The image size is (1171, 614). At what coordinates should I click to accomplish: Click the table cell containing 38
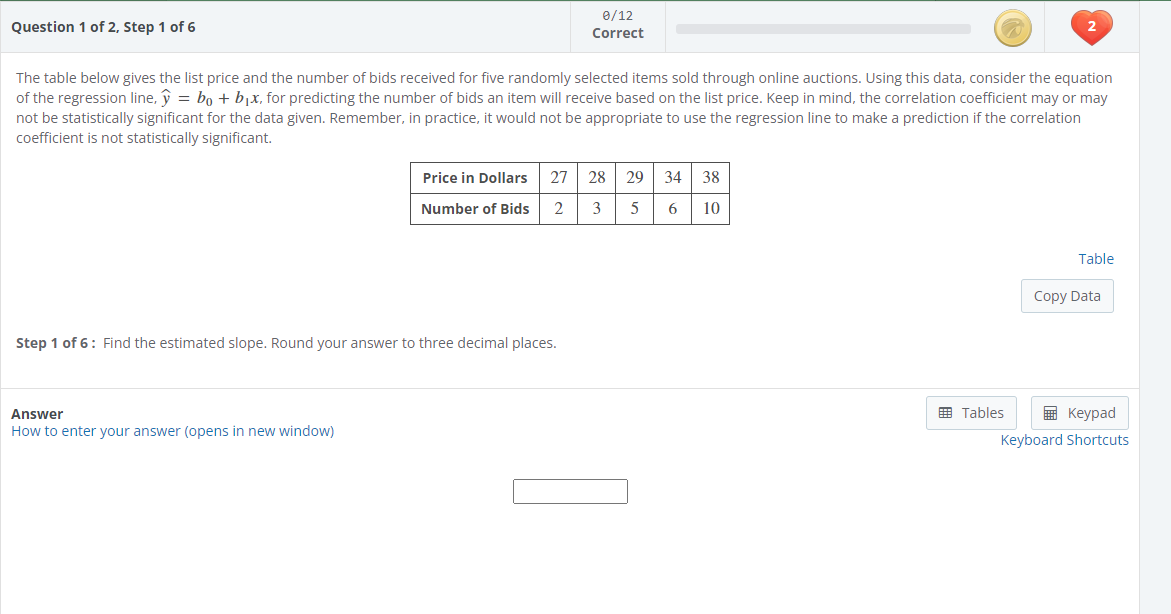pyautogui.click(x=710, y=177)
